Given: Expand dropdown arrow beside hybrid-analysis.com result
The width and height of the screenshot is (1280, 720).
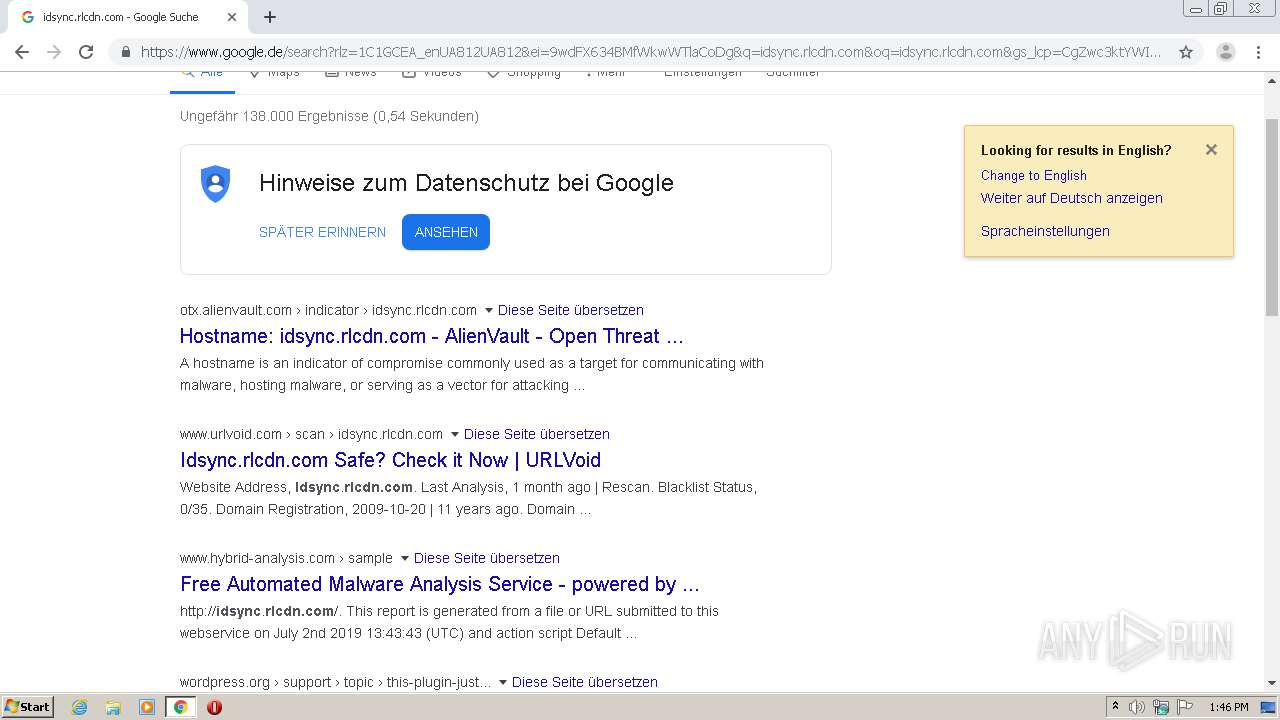Looking at the screenshot, I should 404,558.
